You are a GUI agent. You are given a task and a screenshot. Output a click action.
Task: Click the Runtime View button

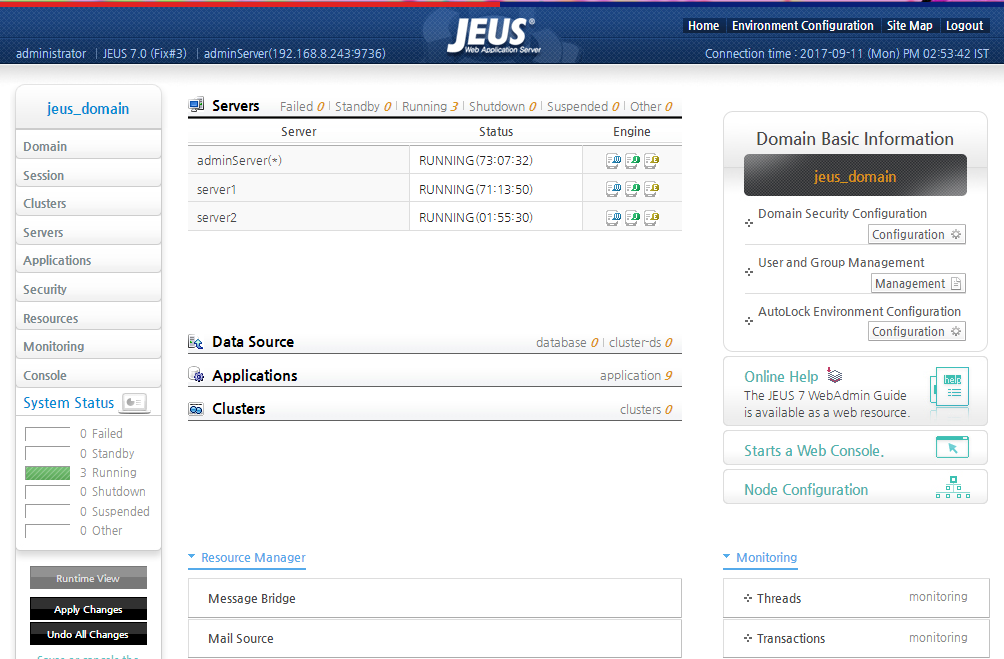[x=88, y=578]
